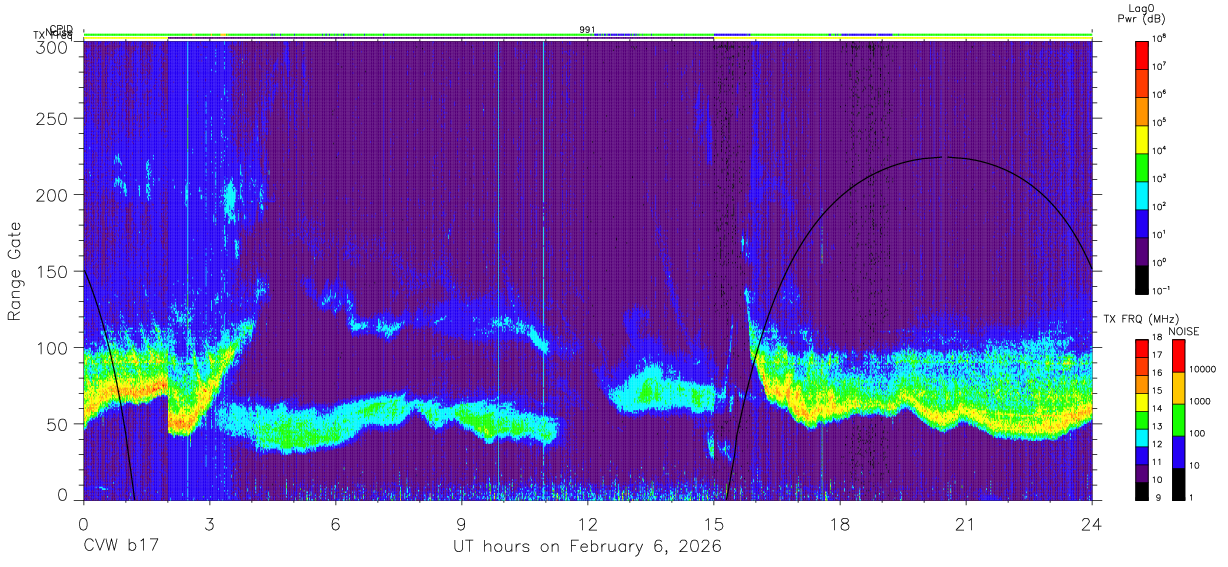Click the '100' range gate tick label
This screenshot has height=567, width=1228.
coord(52,348)
